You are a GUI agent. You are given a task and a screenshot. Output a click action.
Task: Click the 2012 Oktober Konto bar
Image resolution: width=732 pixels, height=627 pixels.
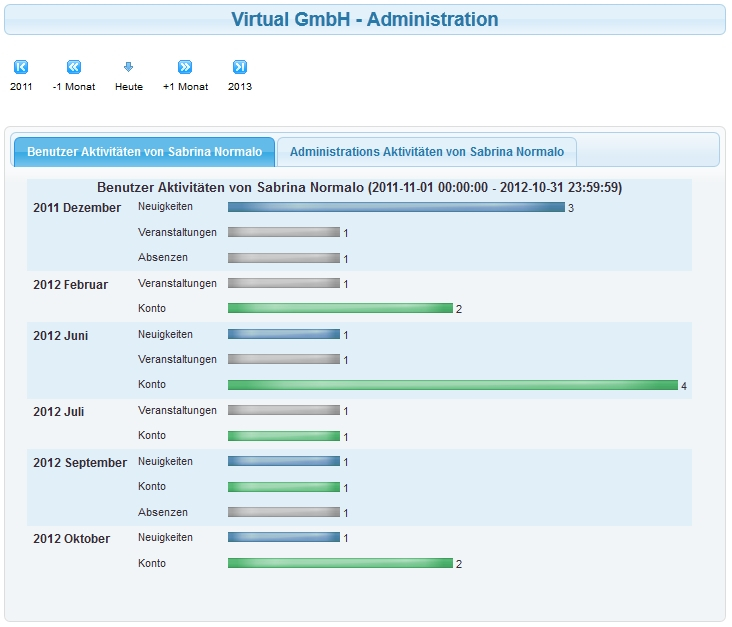pyautogui.click(x=340, y=563)
